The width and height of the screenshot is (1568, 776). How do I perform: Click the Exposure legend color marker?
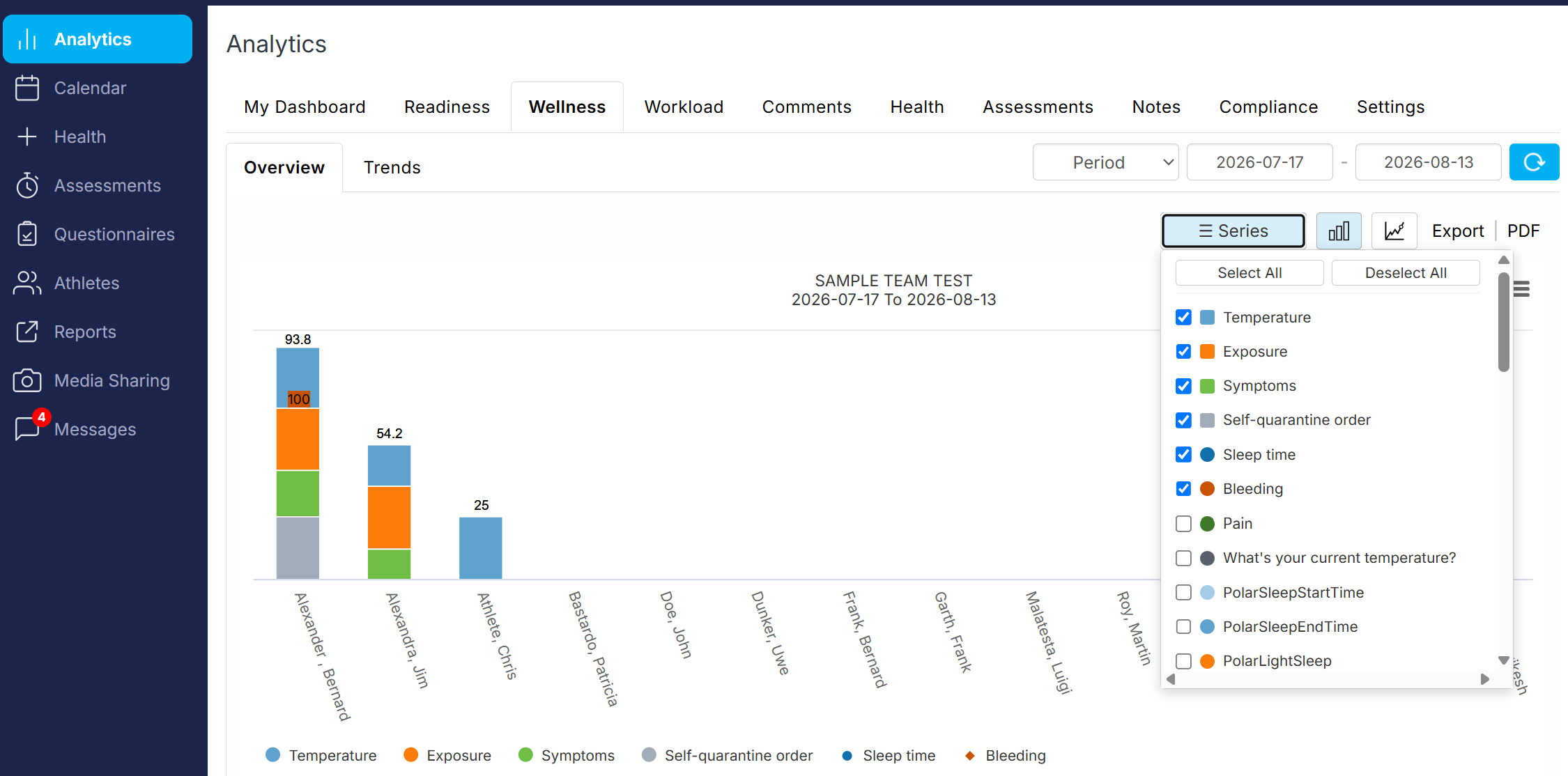point(411,755)
